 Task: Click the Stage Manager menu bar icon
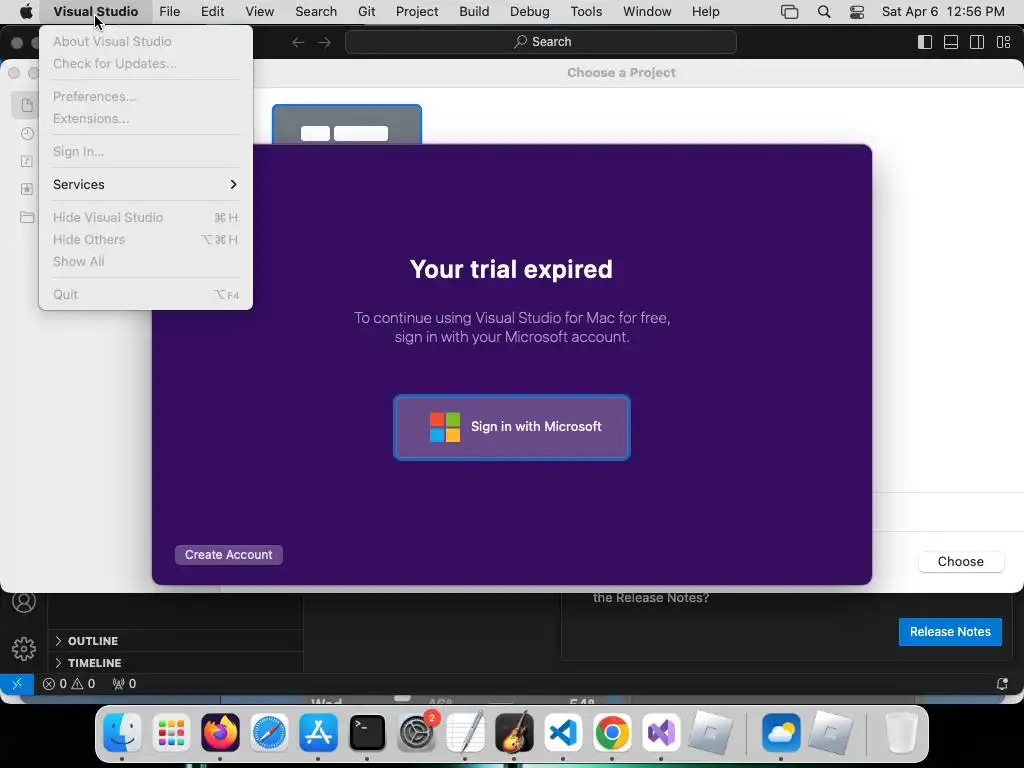point(790,12)
